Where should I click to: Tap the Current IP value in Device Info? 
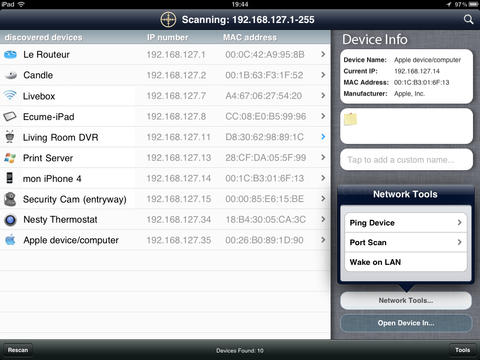417,71
